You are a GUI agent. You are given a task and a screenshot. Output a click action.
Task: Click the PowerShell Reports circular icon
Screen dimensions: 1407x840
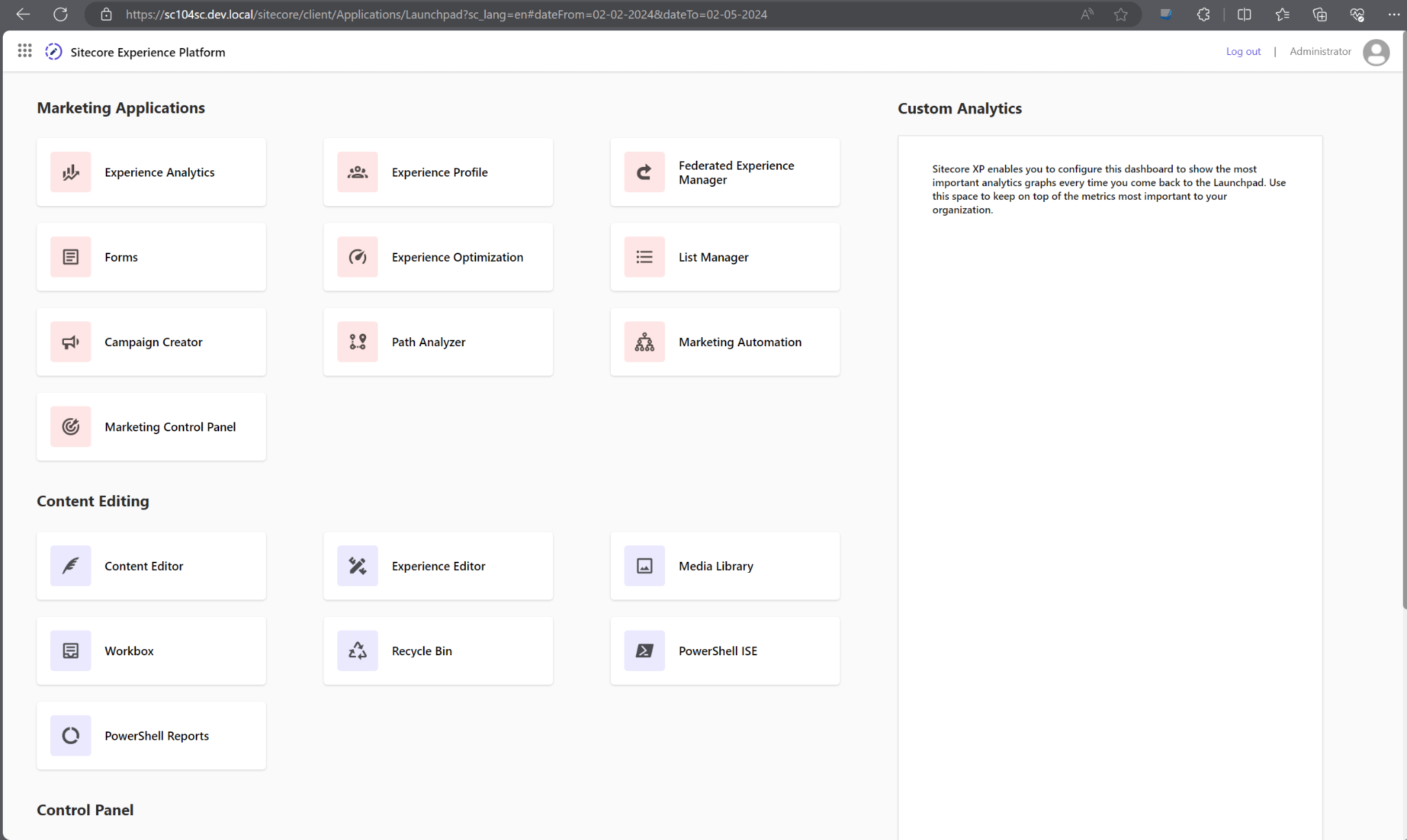[70, 736]
